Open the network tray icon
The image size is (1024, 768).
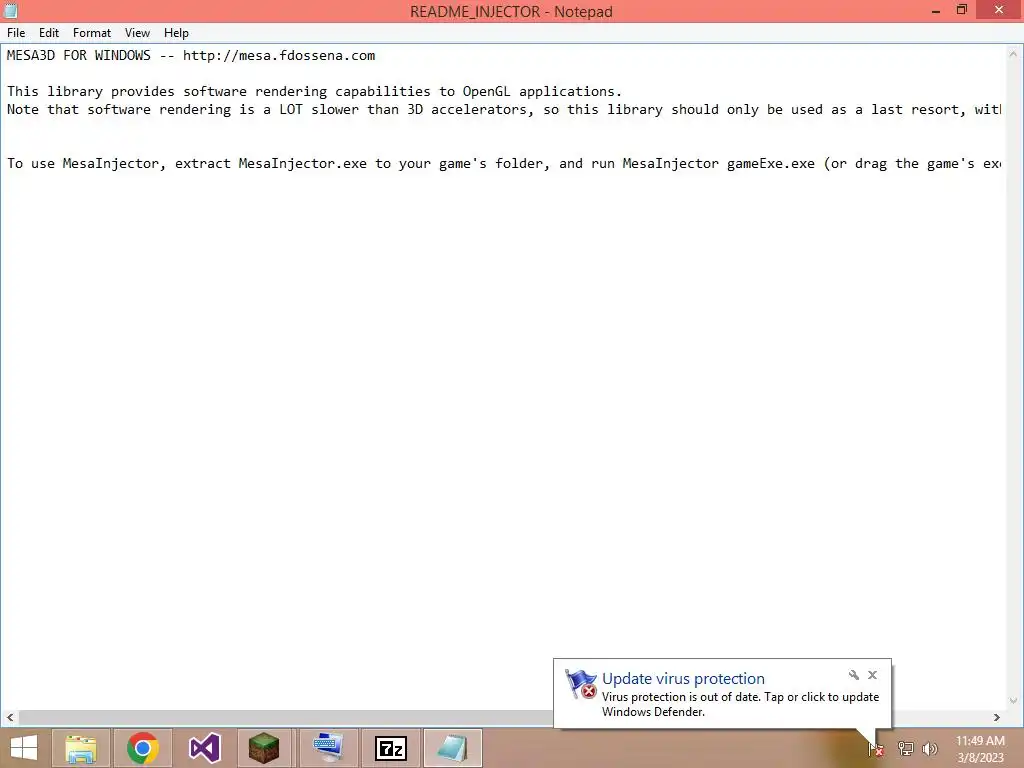[905, 749]
